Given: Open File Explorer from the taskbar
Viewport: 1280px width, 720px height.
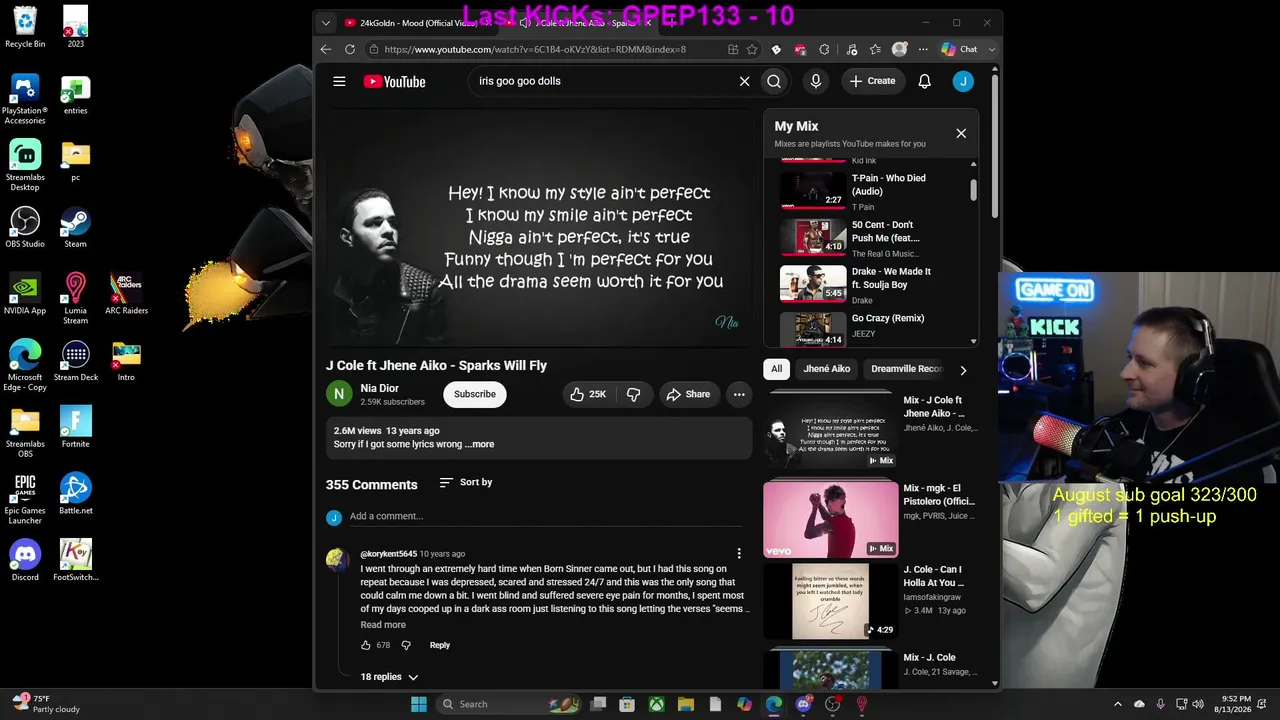Looking at the screenshot, I should pos(686,704).
